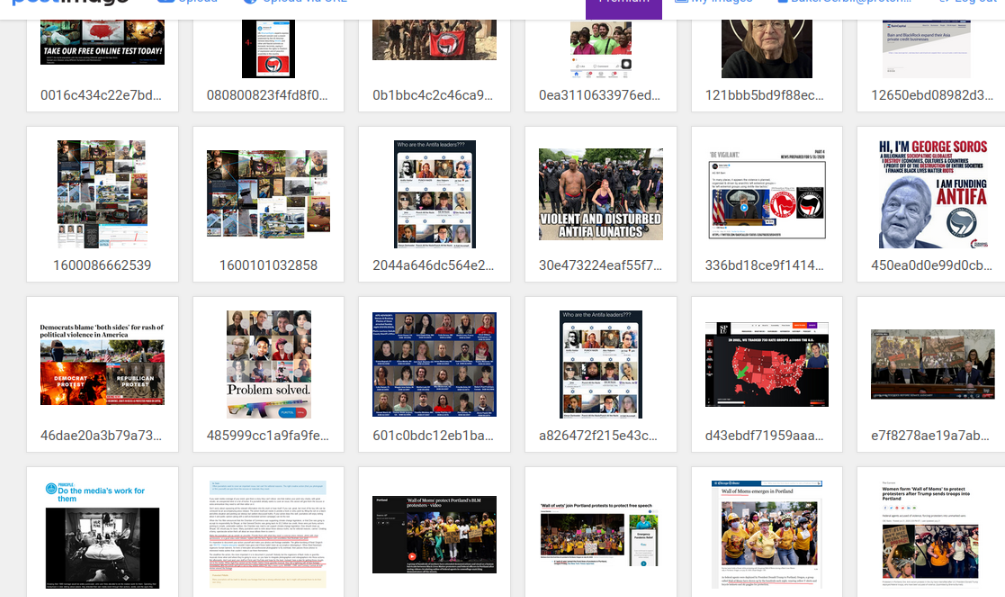Viewport: 1005px width, 597px height.
Task: Select the red US map thumbnail
Action: [766, 364]
